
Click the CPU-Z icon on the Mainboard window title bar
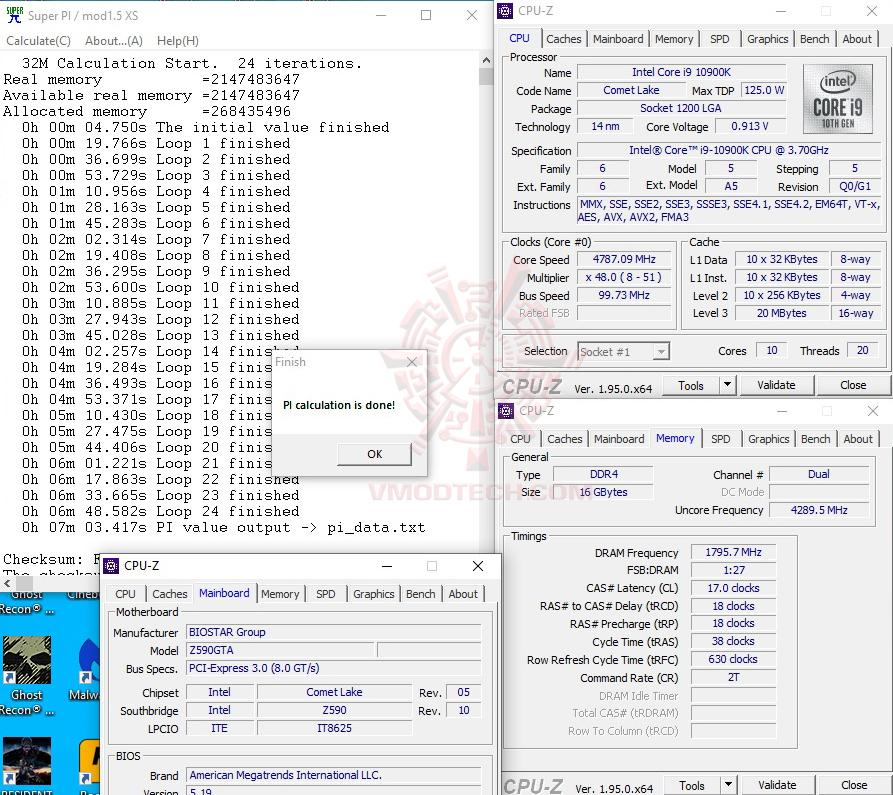111,566
